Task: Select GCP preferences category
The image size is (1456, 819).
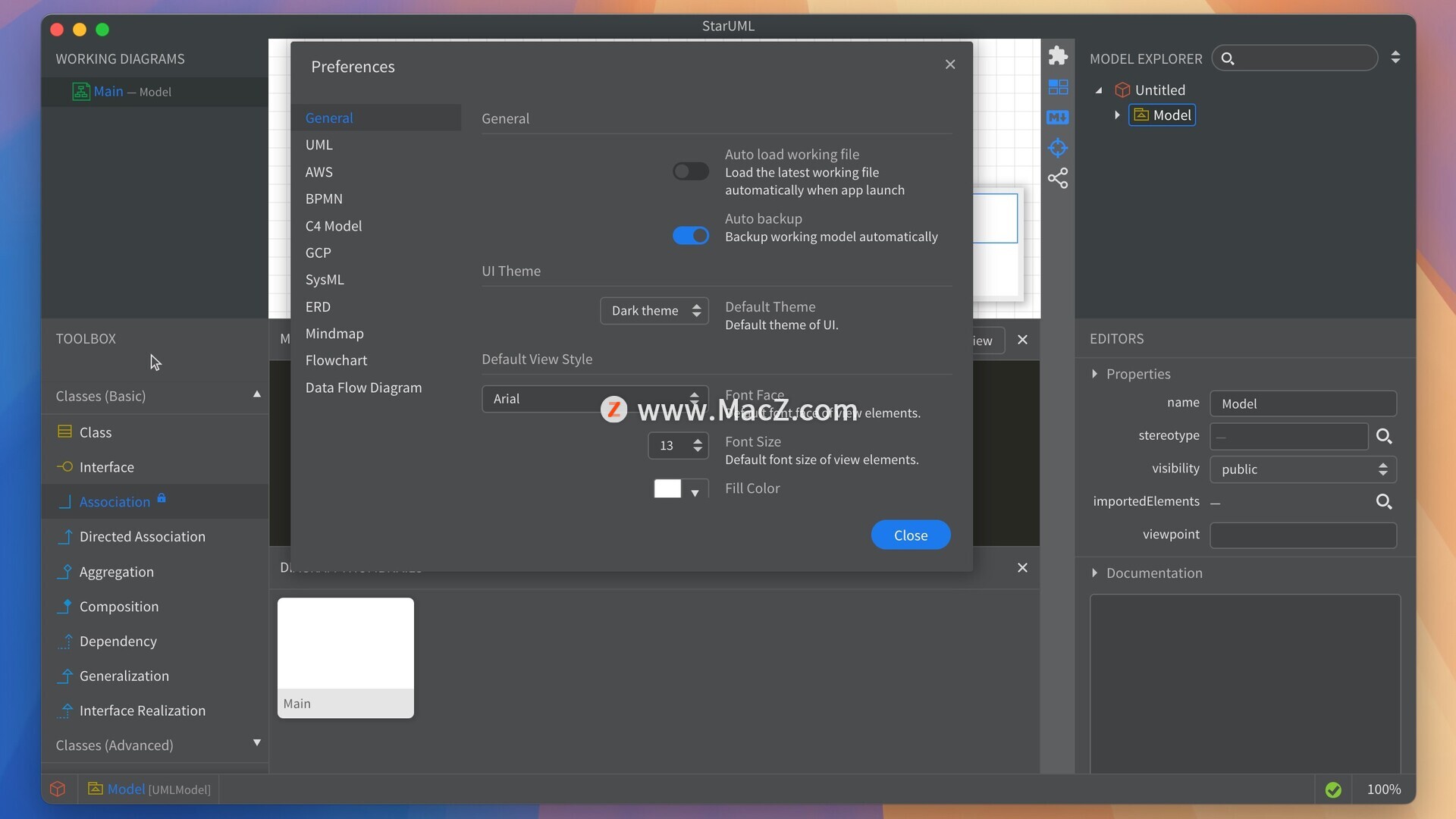Action: [376, 253]
